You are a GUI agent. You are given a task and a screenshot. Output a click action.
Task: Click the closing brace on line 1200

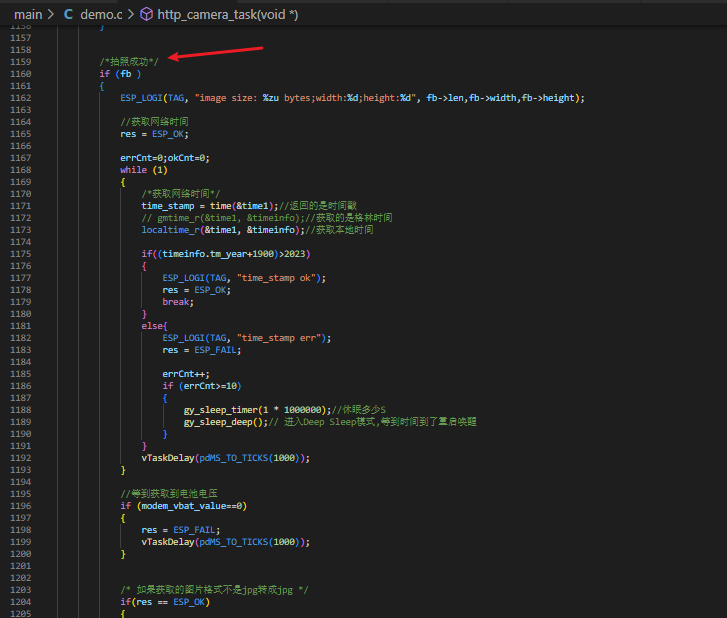123,554
